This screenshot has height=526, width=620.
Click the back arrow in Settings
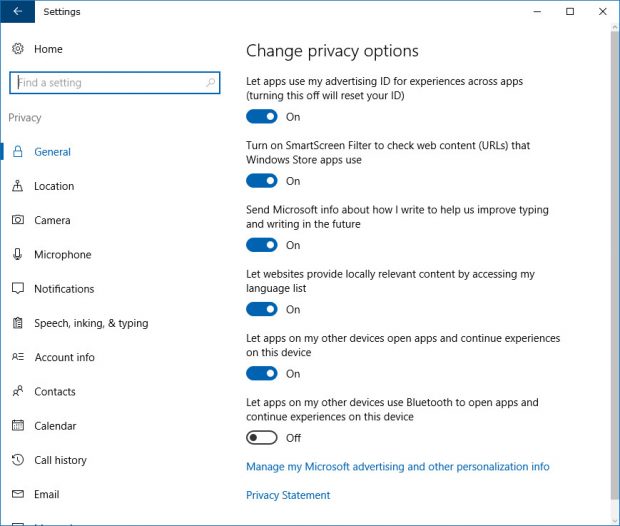[17, 11]
